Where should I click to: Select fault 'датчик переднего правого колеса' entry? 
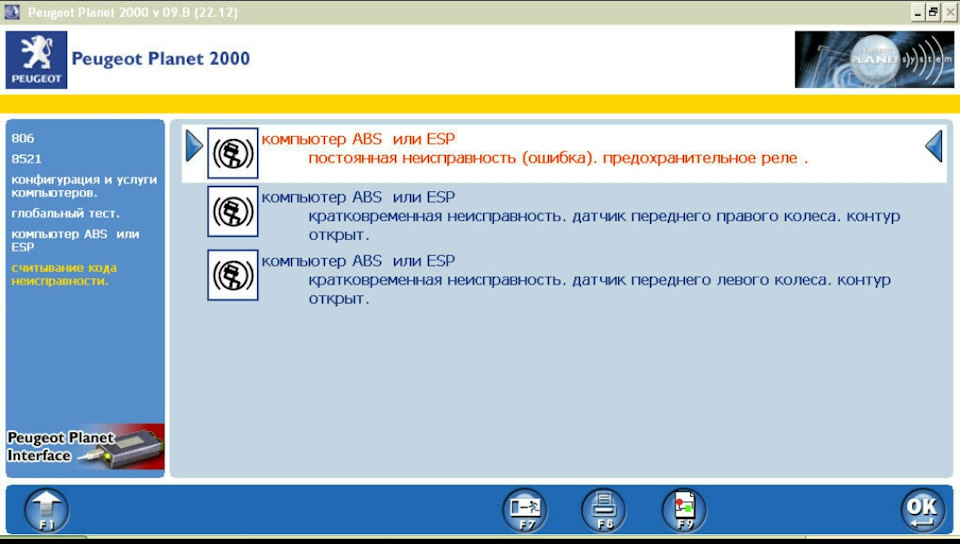coord(564,215)
